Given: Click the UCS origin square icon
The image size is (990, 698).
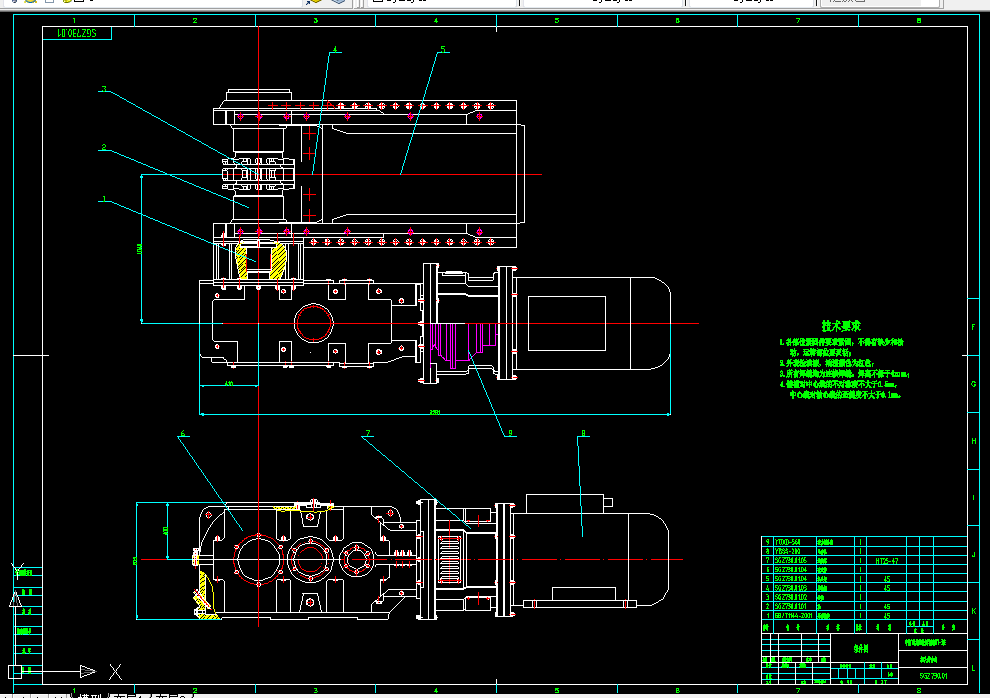Looking at the screenshot, I should tap(15, 672).
